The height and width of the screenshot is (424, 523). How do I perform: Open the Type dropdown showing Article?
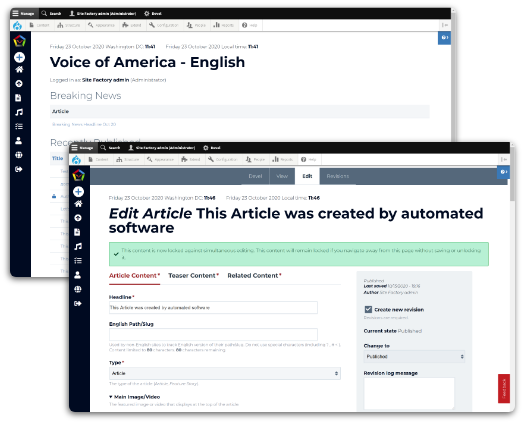224,373
